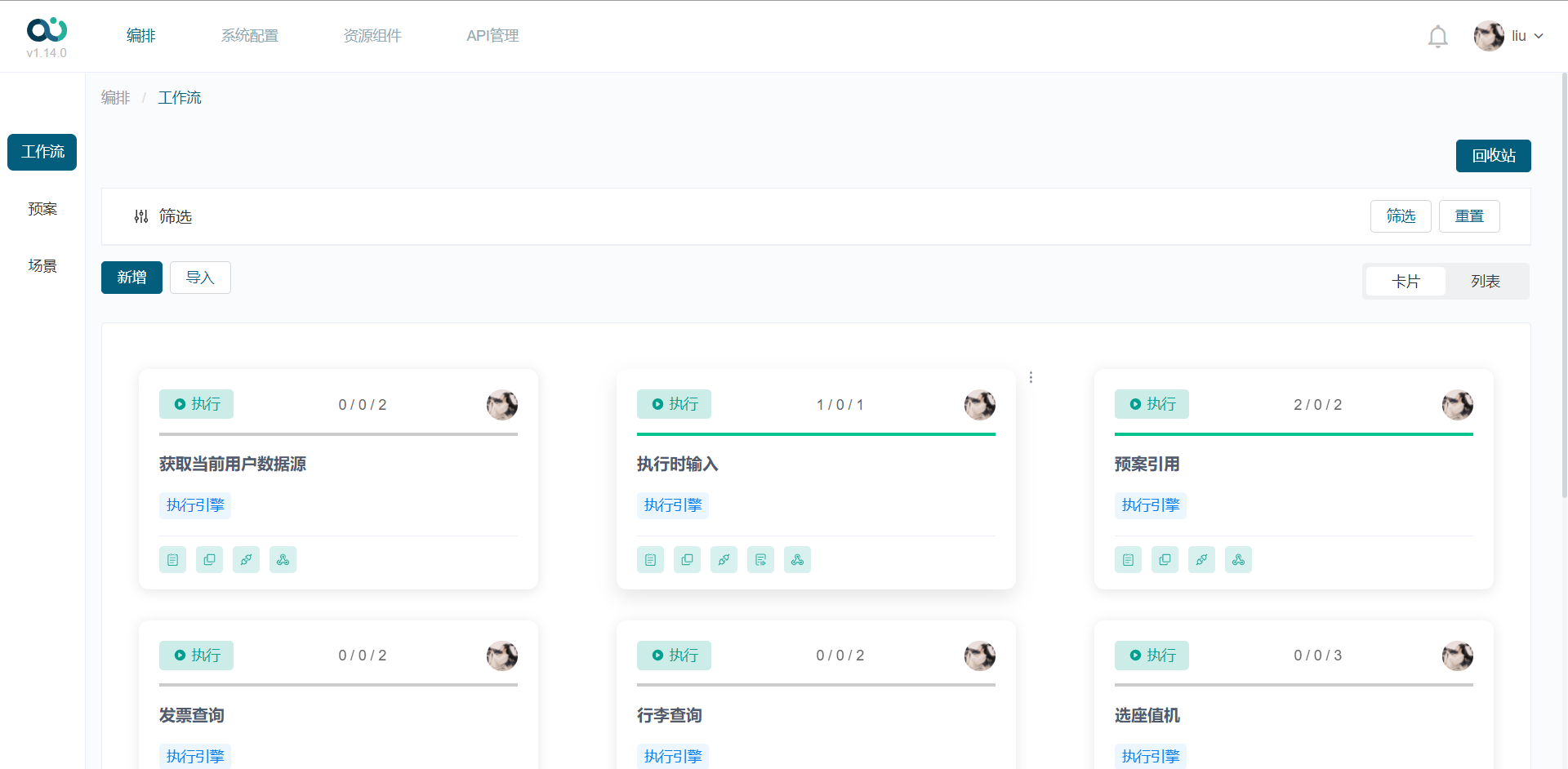Click the owner avatar on the 获取当前用户数据源 card

[x=502, y=404]
